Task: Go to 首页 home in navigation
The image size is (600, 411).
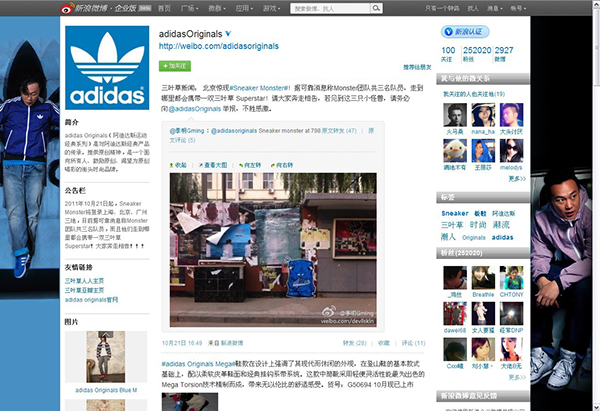Action: click(x=164, y=8)
